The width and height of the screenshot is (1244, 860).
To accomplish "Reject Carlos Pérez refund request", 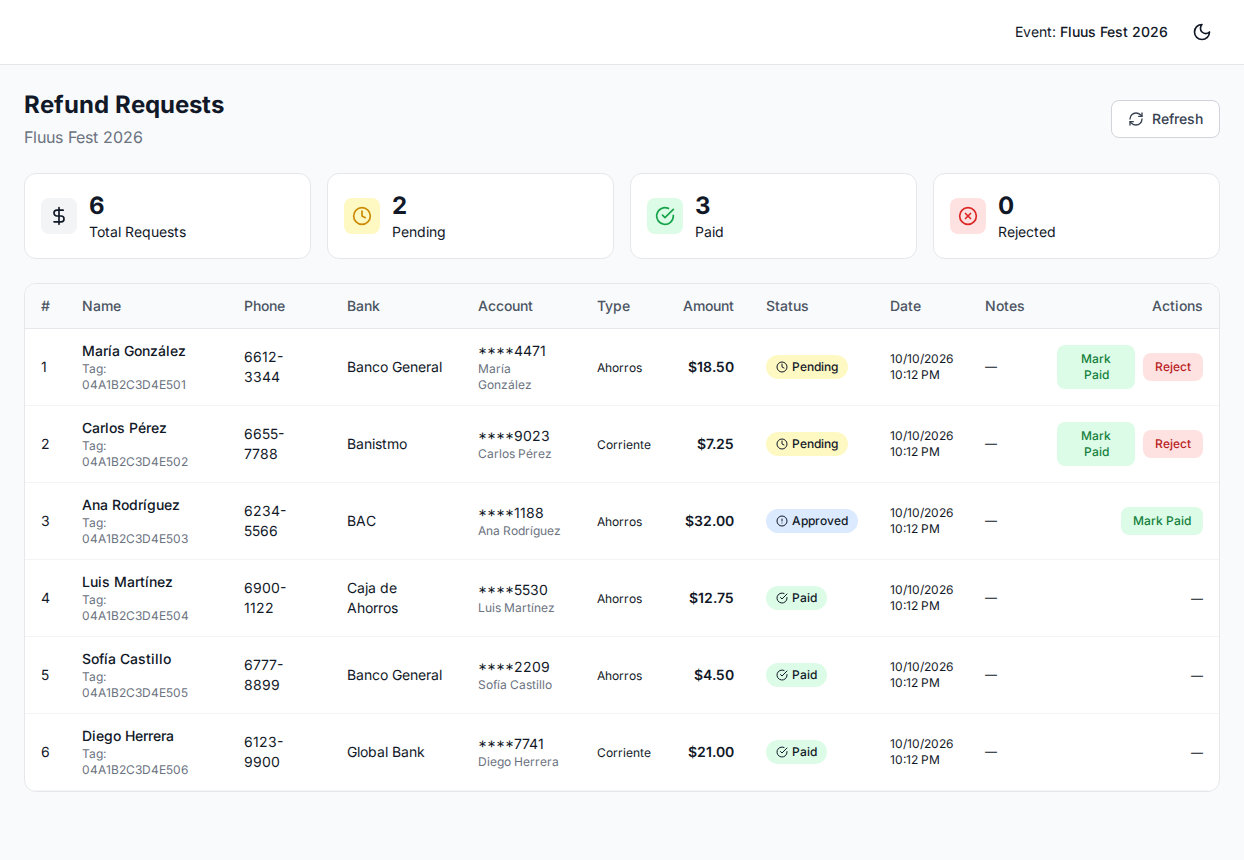I will coord(1173,444).
